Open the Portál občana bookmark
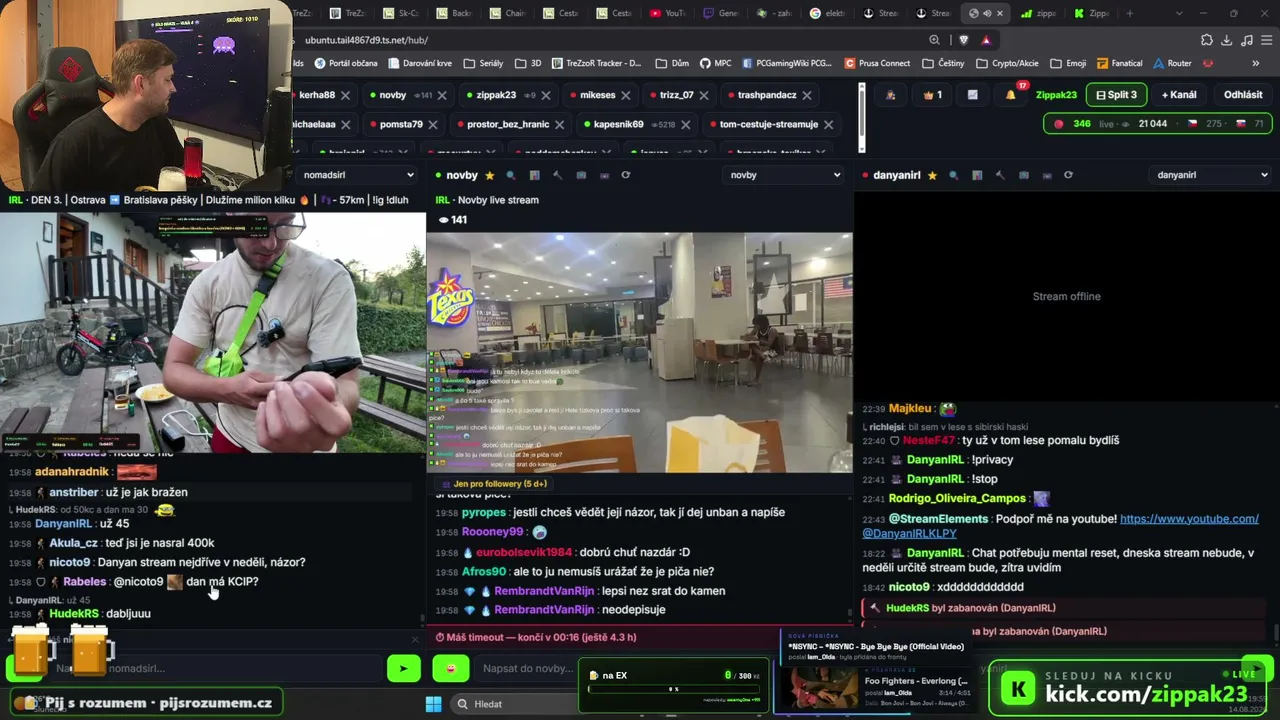 coord(346,63)
